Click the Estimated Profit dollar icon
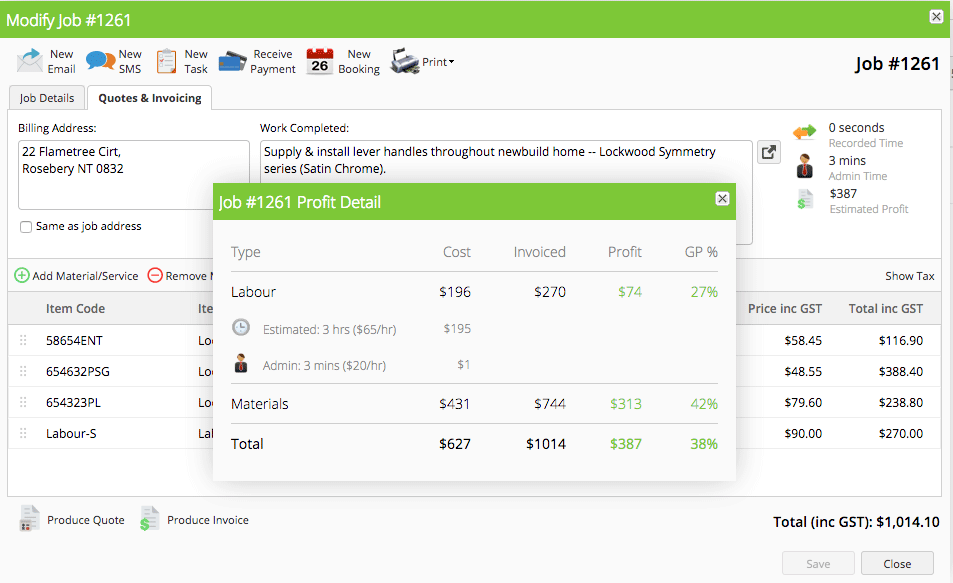Viewport: 953px width, 583px height. [x=806, y=201]
